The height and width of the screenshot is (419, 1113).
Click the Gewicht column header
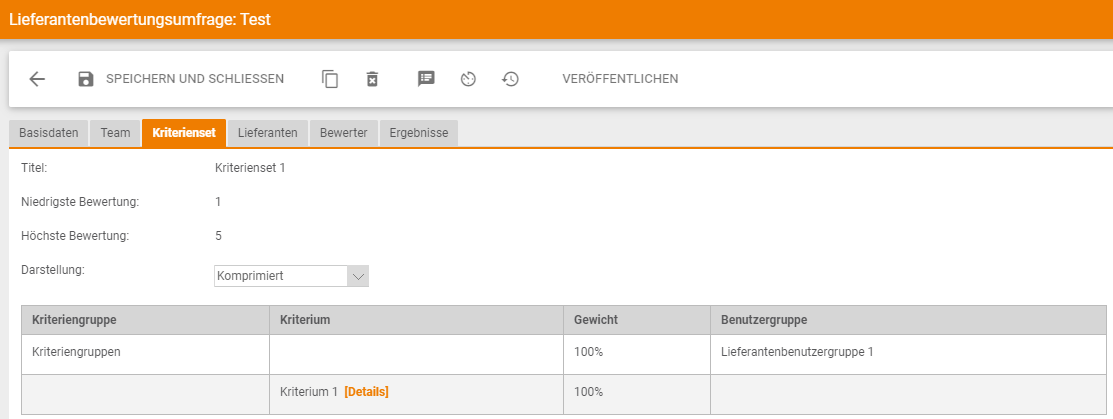595,320
